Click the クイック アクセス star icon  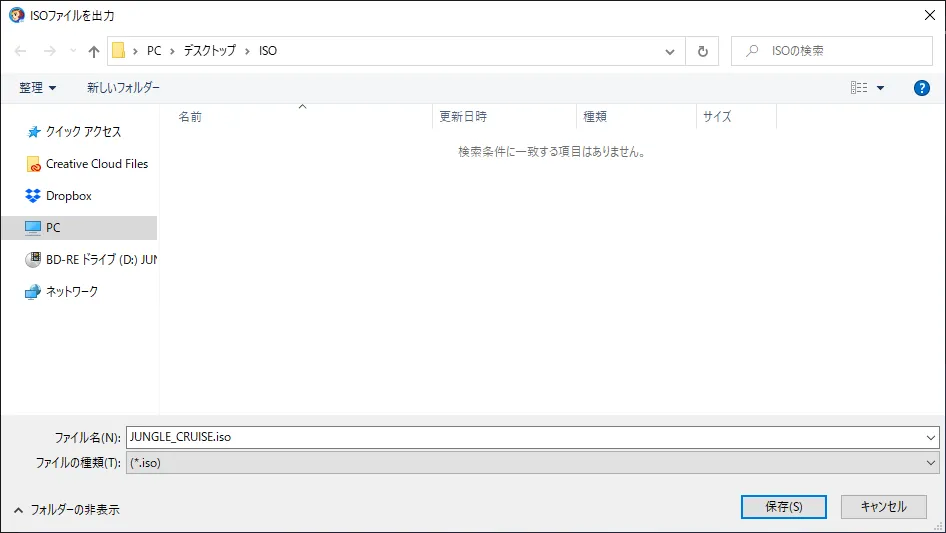[34, 132]
